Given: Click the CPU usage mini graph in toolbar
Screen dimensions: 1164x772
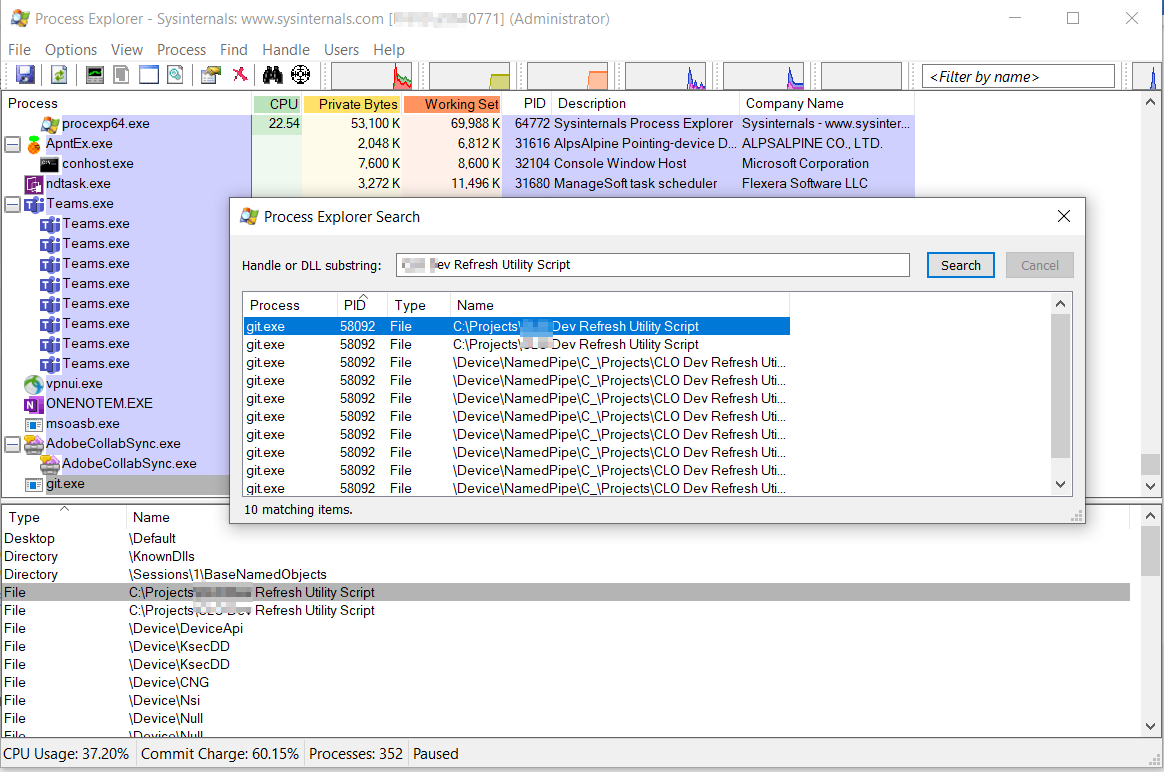Looking at the screenshot, I should coord(371,76).
